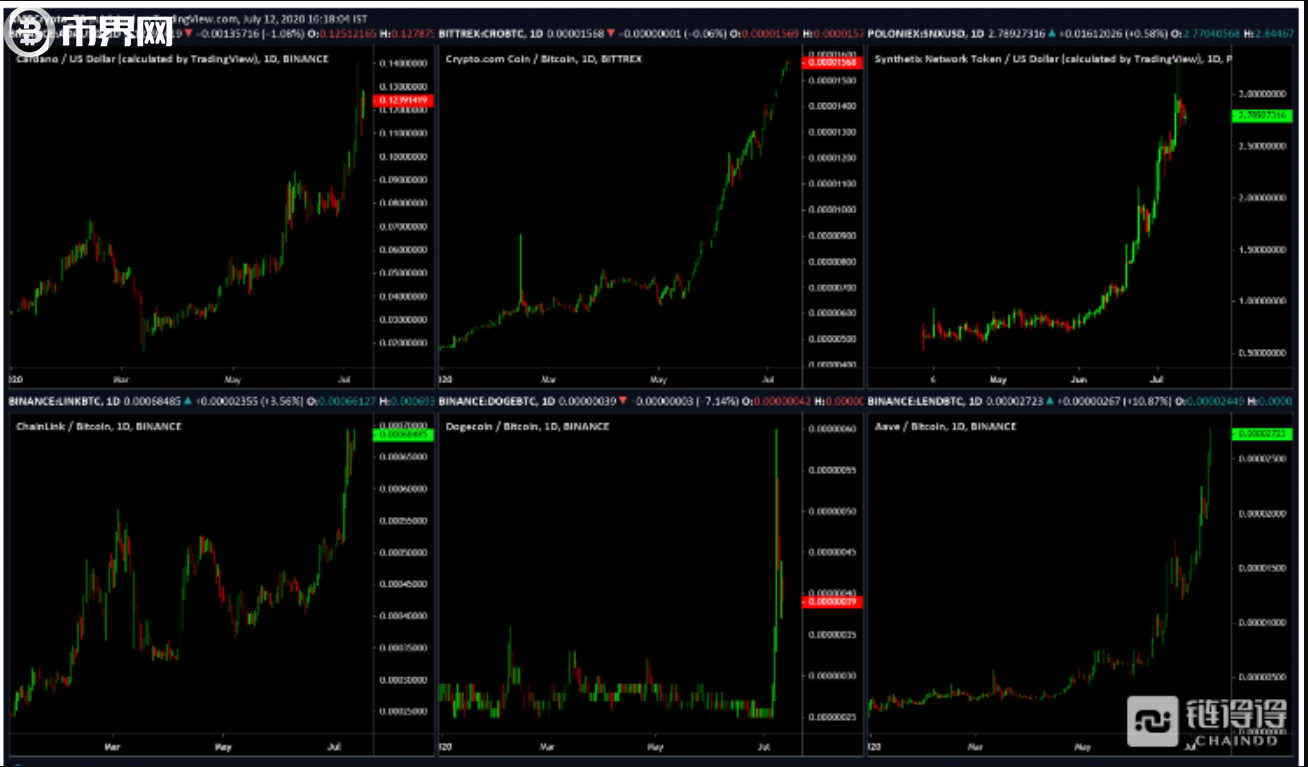This screenshot has height=767, width=1308.
Task: Click red price tag on Cardano chart
Action: tap(400, 100)
